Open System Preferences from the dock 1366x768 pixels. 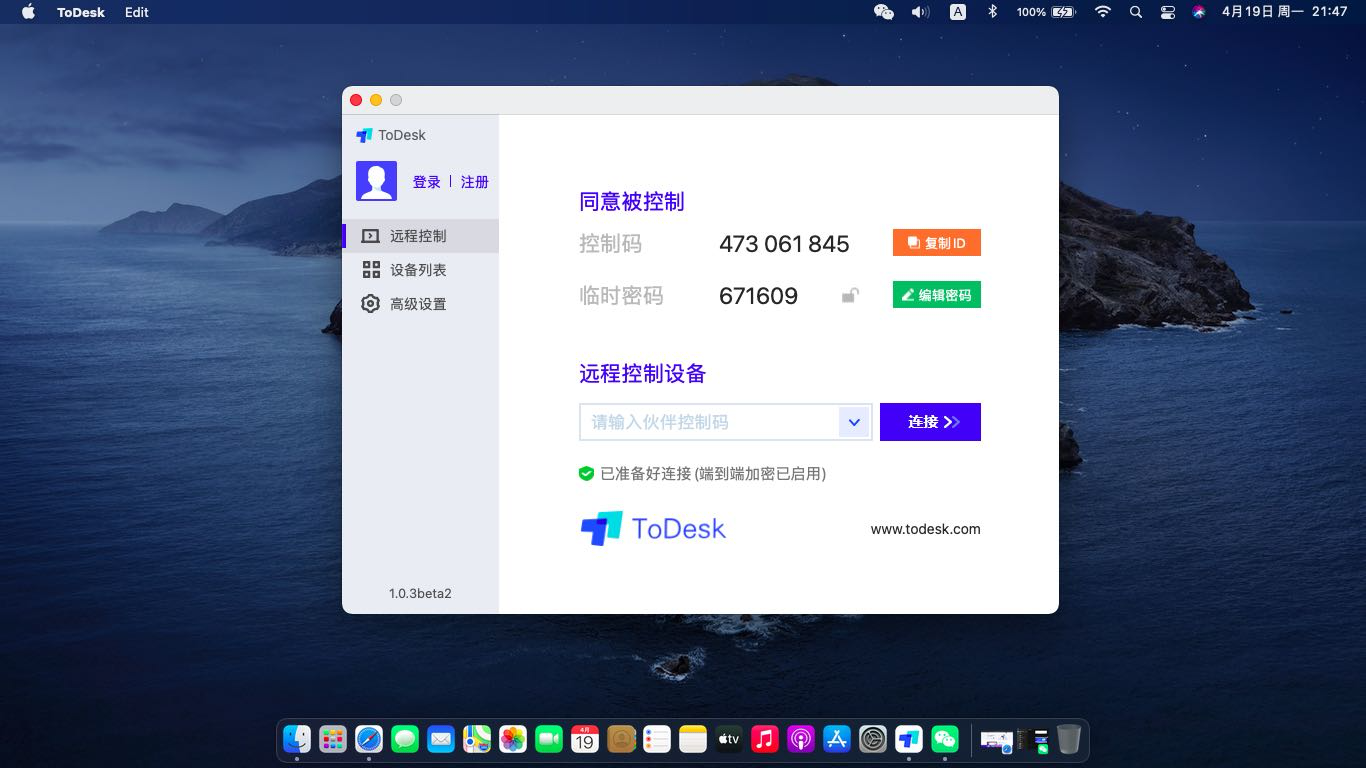click(x=873, y=739)
